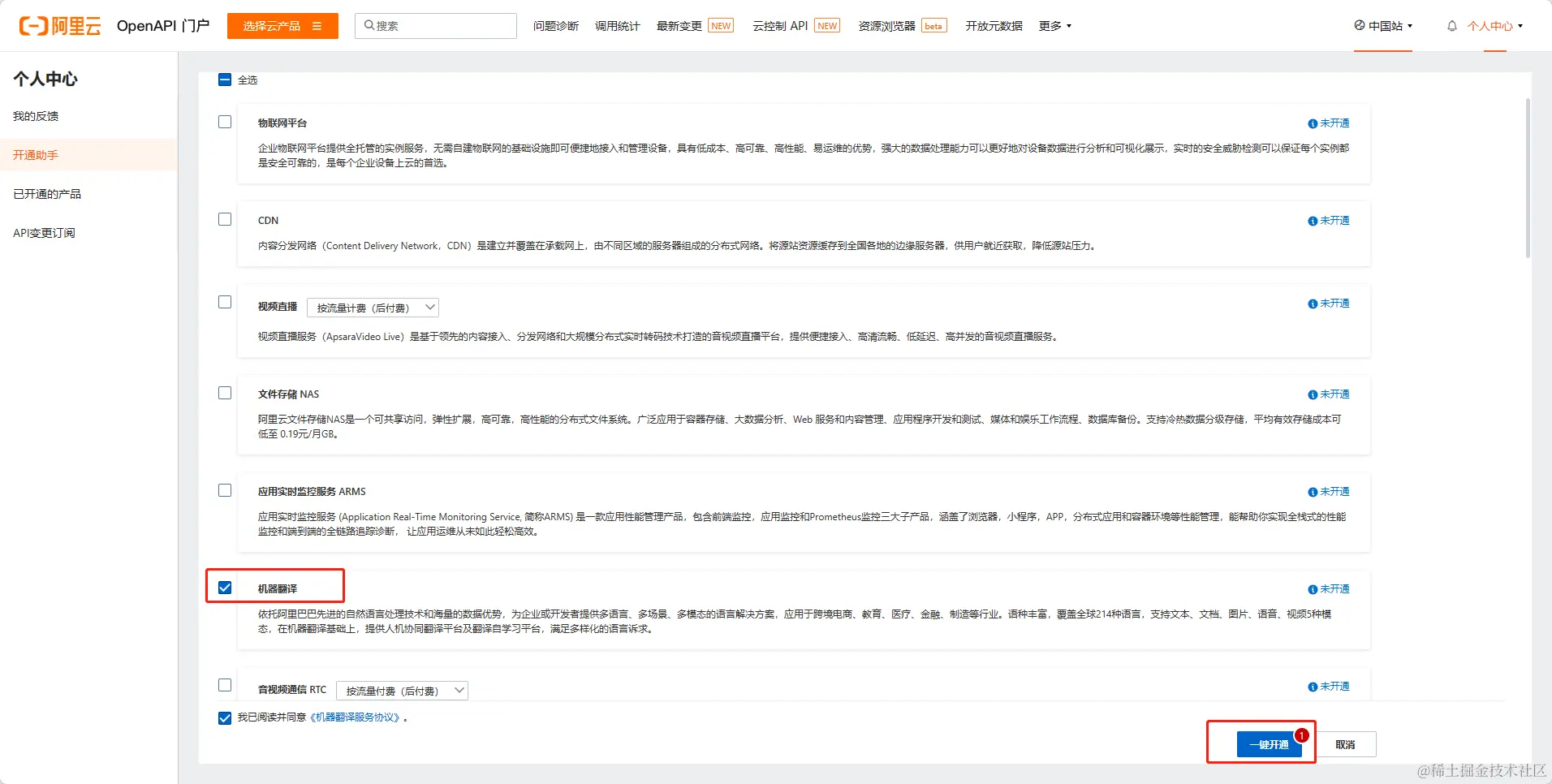Open 开放元数据 in top navigation

[x=994, y=26]
